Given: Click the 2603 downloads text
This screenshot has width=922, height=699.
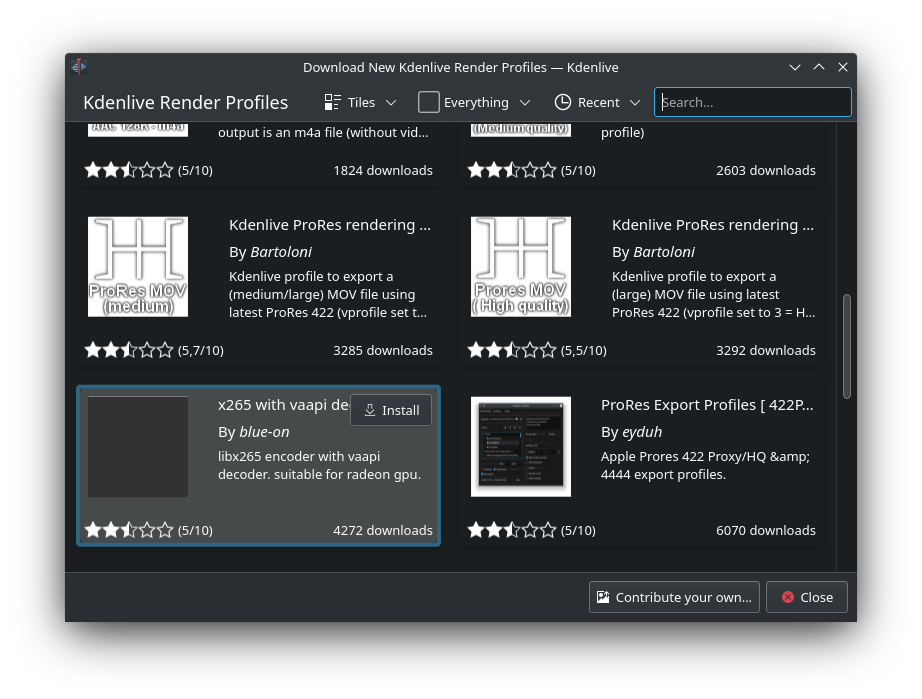Looking at the screenshot, I should pos(766,170).
